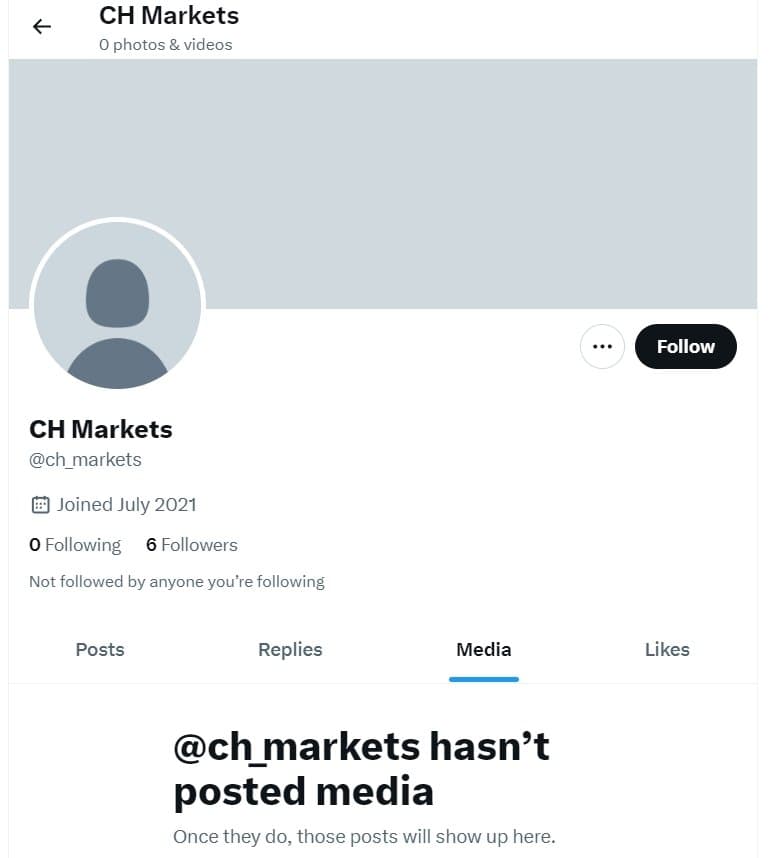Switch to the Posts tab
The height and width of the screenshot is (858, 772).
click(x=100, y=649)
